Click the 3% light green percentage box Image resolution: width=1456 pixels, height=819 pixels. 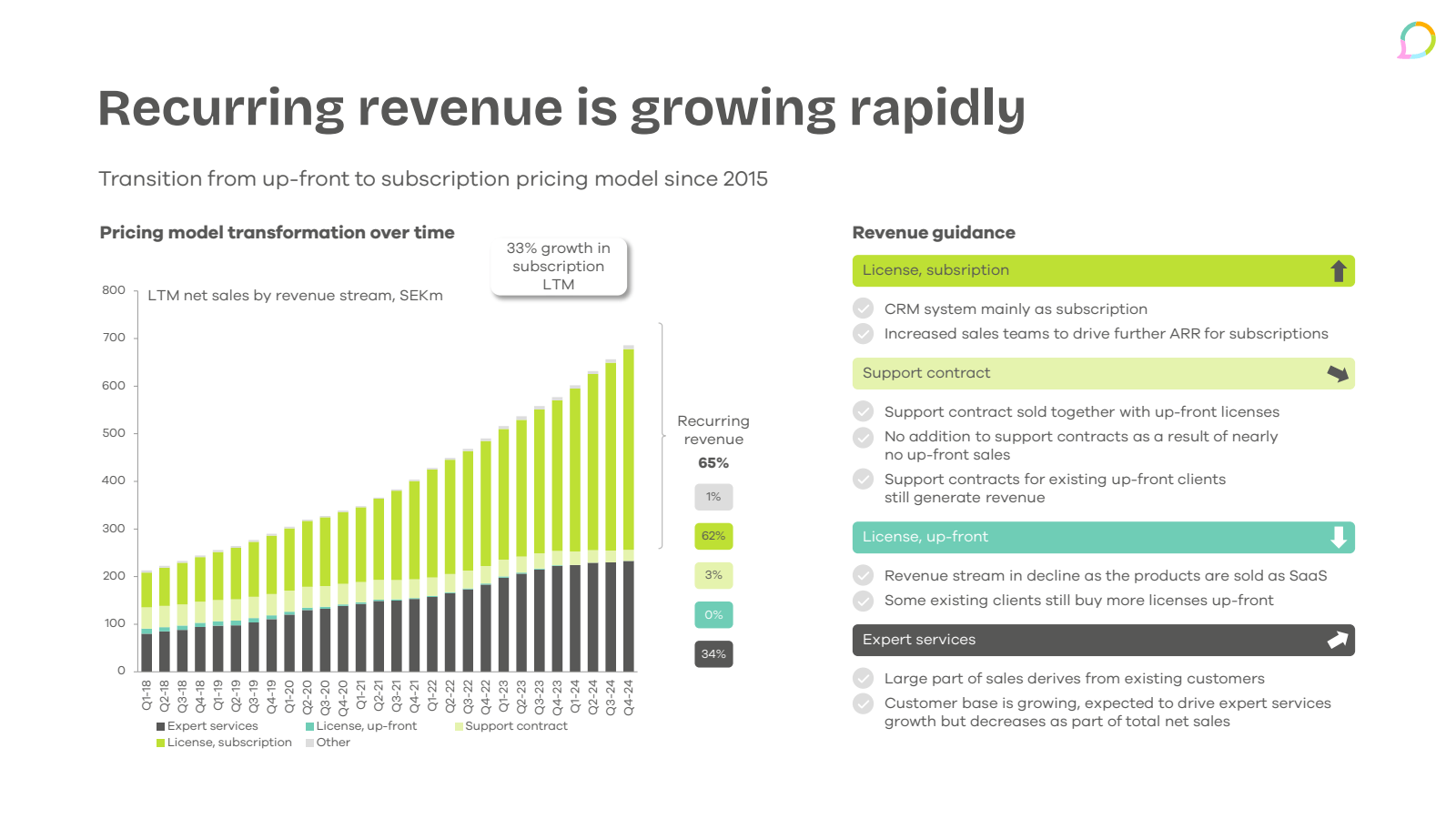[x=713, y=575]
